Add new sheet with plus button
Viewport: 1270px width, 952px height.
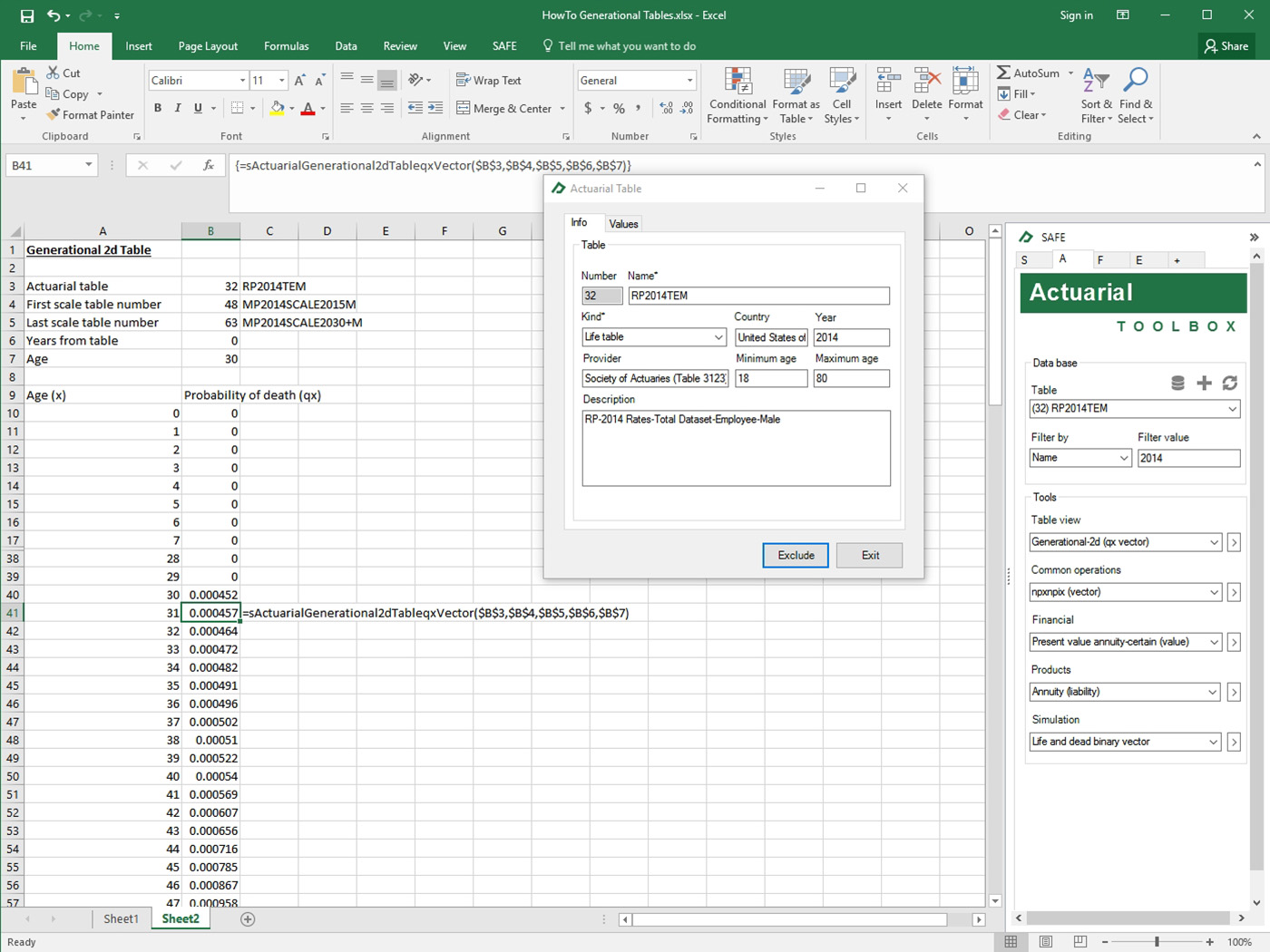[x=248, y=919]
